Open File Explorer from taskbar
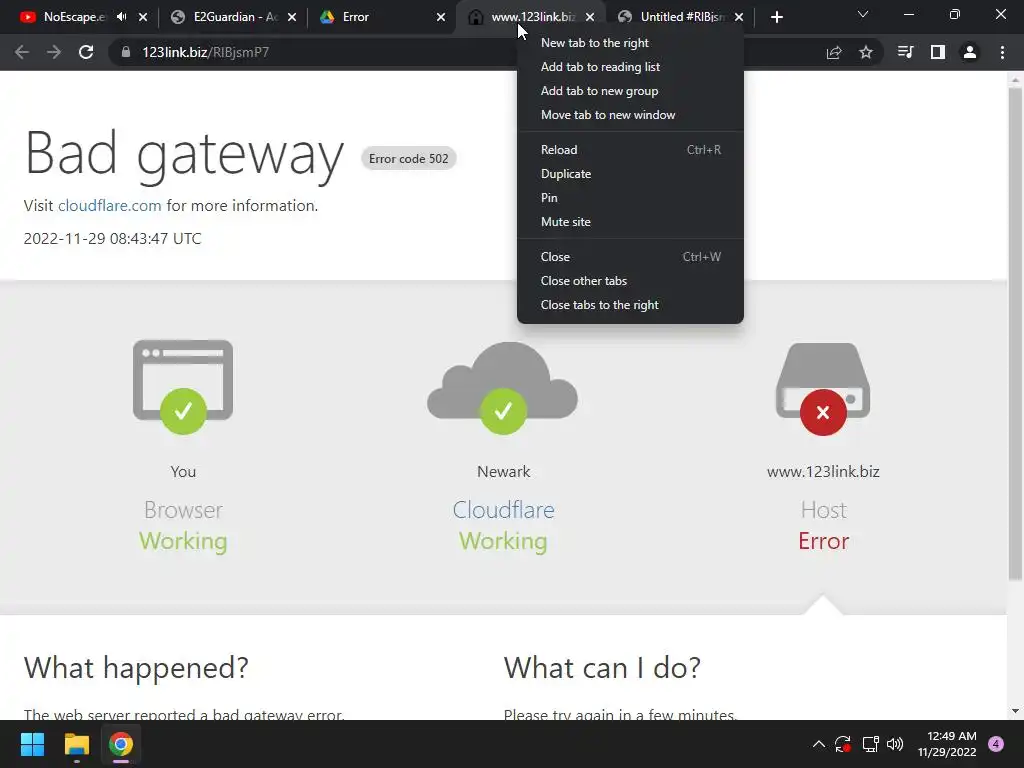The image size is (1024, 768). 76,744
